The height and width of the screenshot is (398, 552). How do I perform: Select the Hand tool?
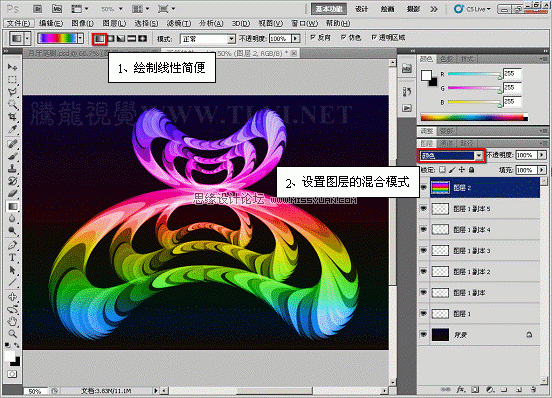(x=12, y=321)
